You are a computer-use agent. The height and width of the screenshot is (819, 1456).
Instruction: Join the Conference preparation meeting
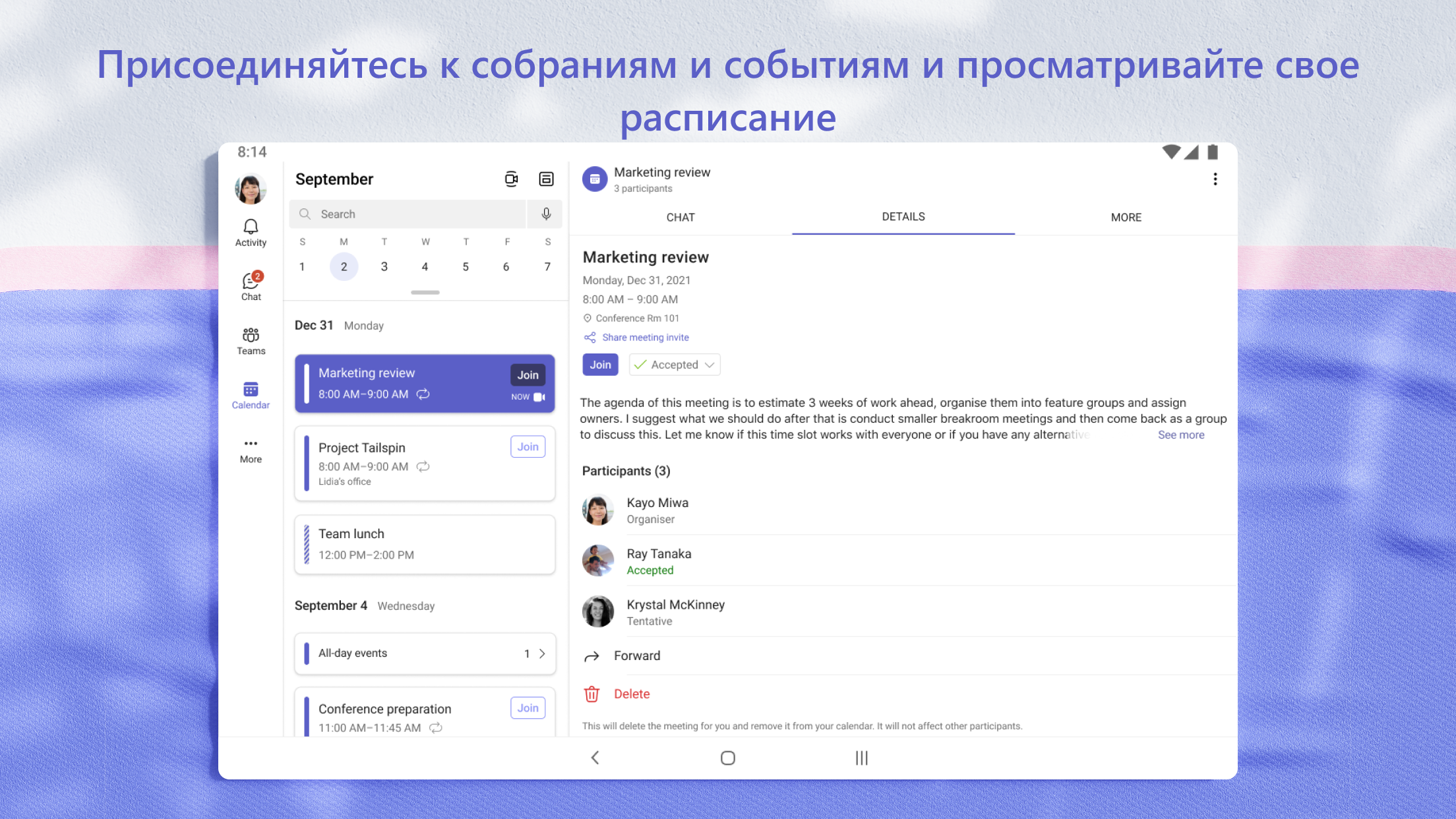point(528,708)
